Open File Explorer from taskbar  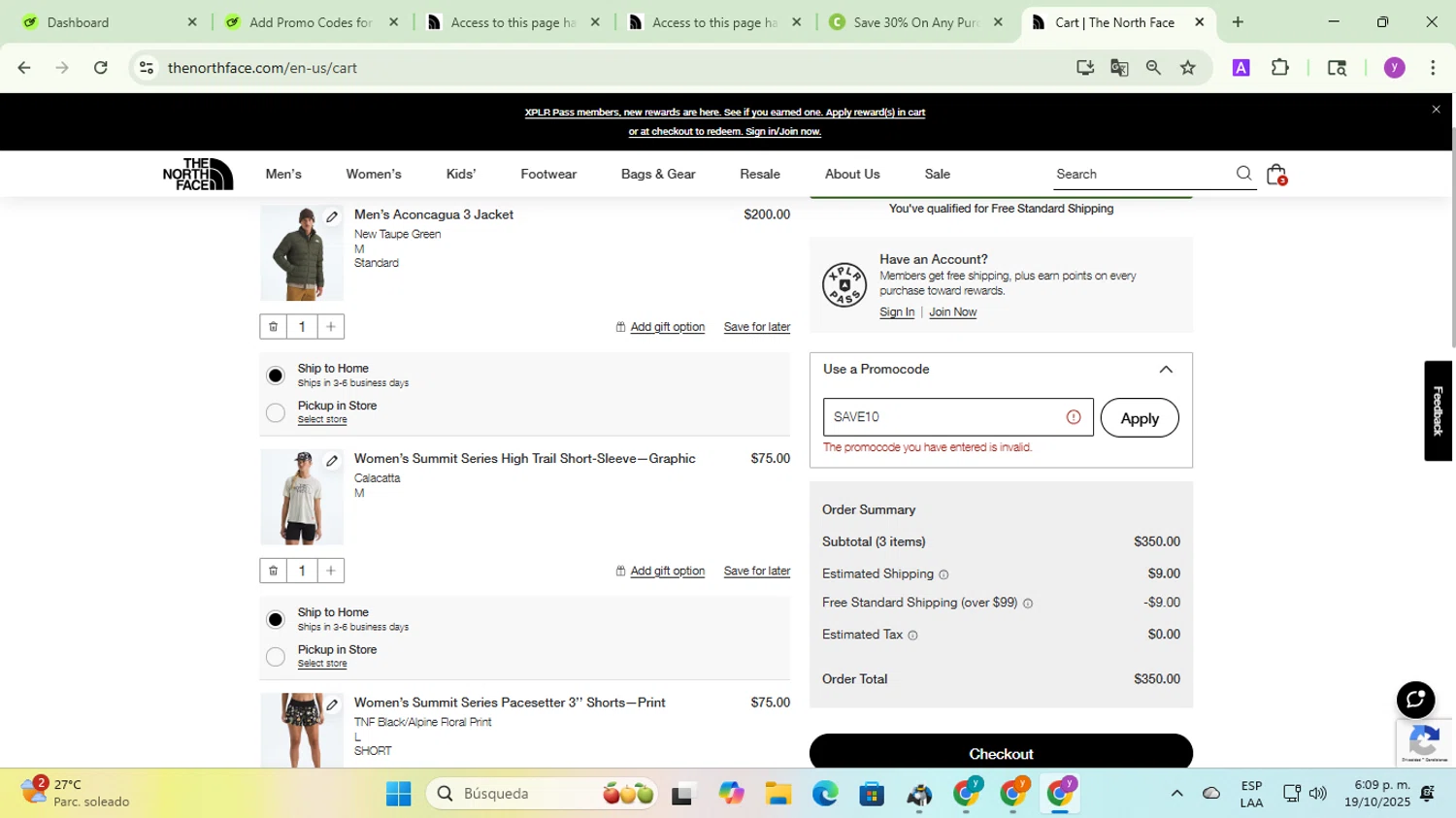[x=778, y=794]
